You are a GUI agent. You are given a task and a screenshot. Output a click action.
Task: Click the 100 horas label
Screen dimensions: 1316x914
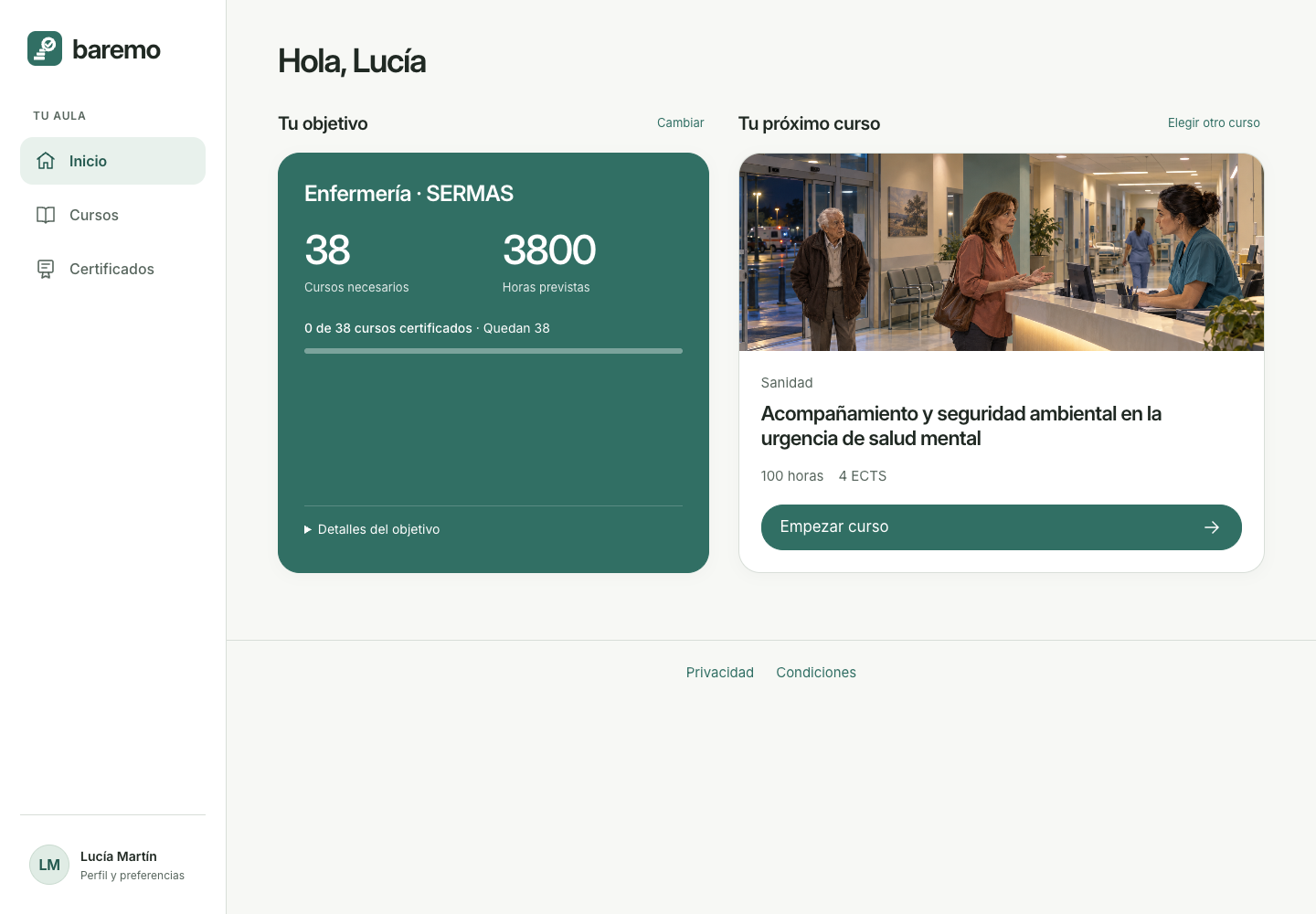[792, 476]
